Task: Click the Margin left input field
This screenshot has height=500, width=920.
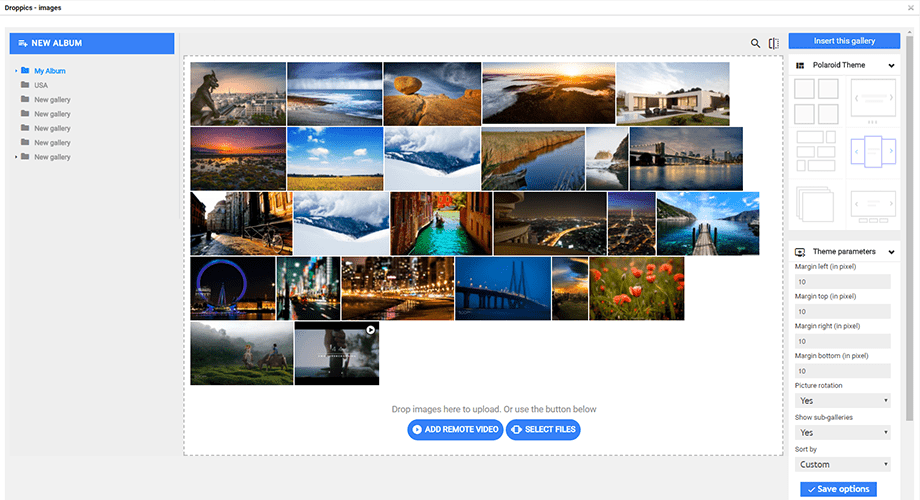Action: coord(843,283)
